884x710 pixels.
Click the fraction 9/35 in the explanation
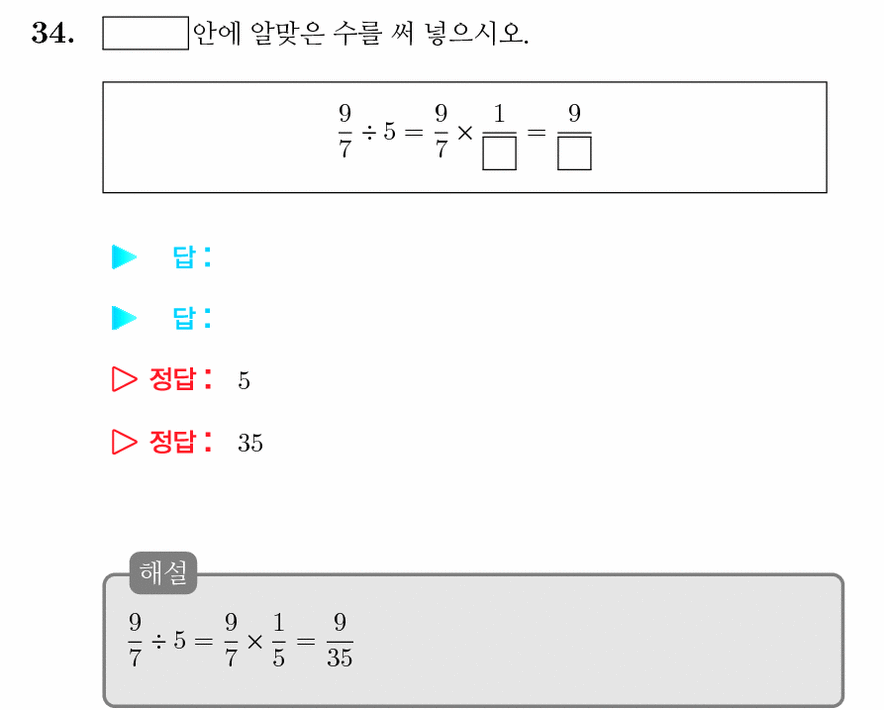tap(339, 640)
